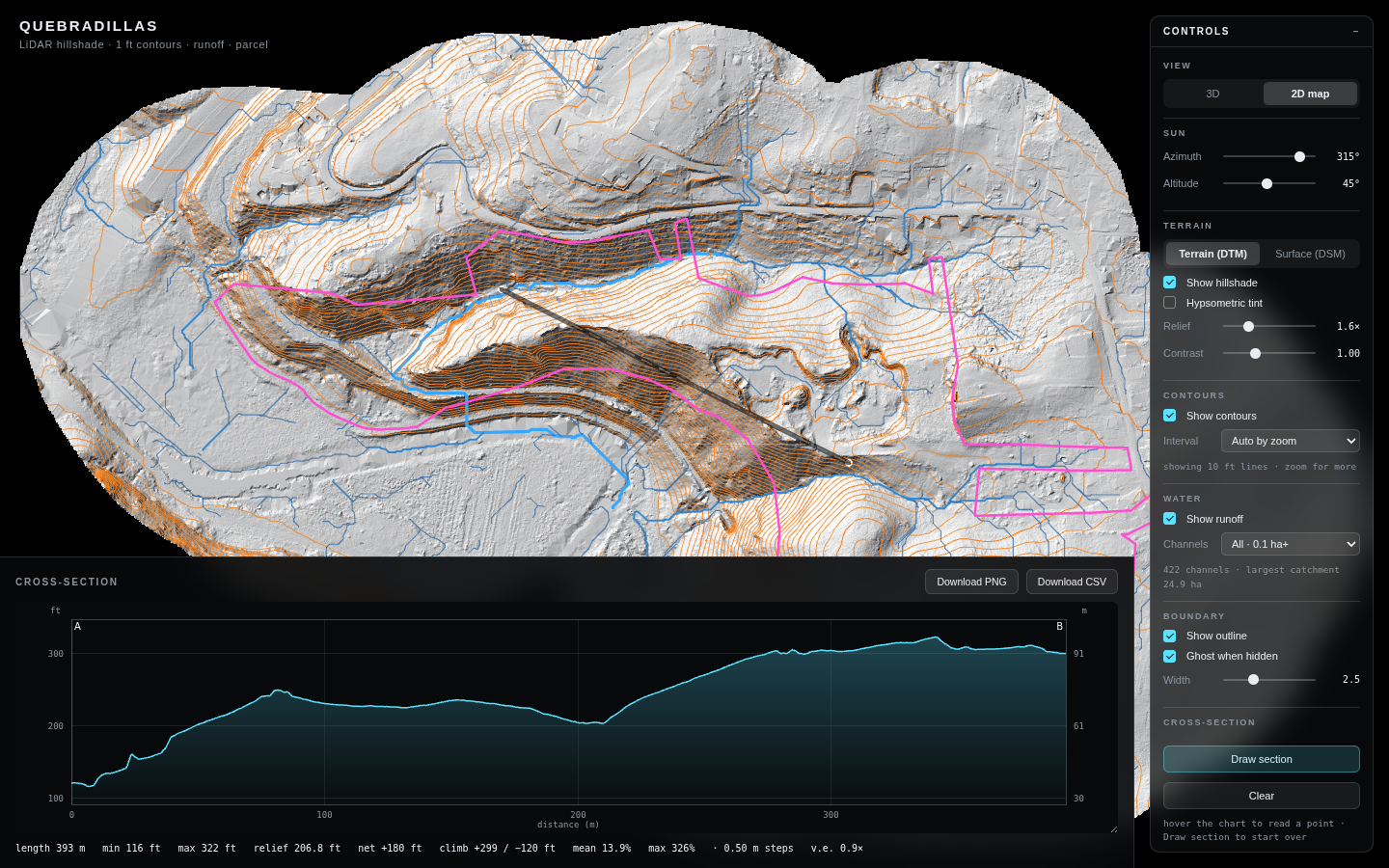Select the 2D map view
Viewport: 1389px width, 868px height.
[1310, 94]
